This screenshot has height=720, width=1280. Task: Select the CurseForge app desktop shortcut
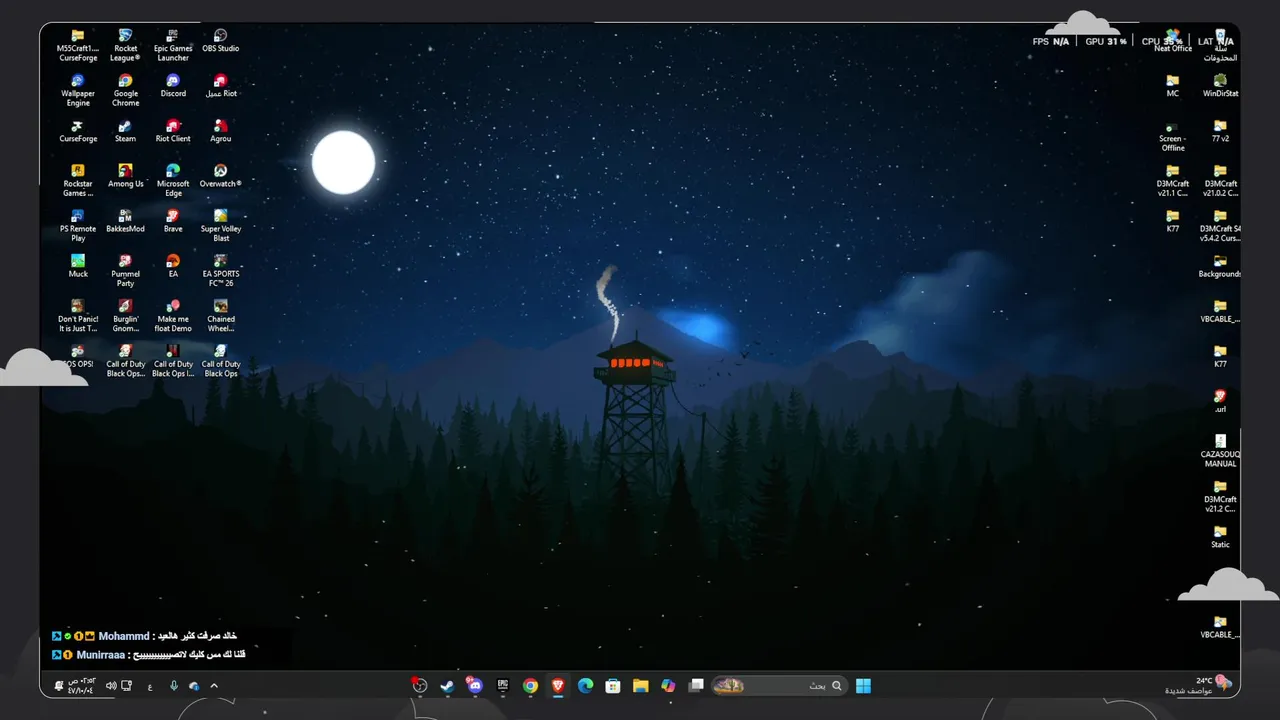pos(78,131)
